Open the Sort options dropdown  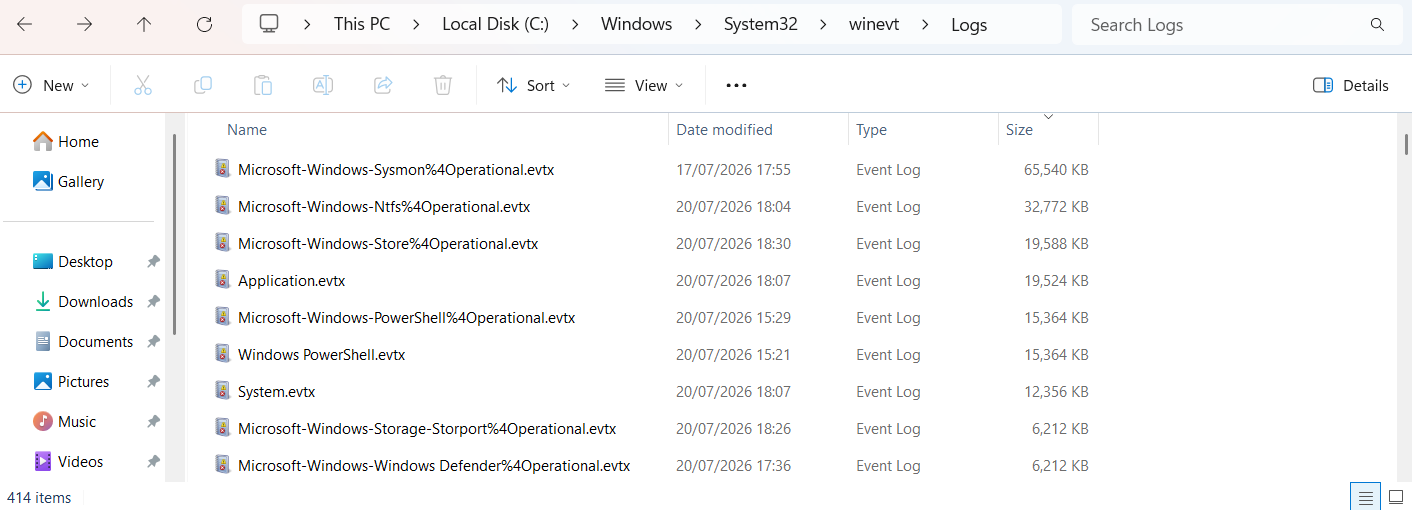(534, 85)
